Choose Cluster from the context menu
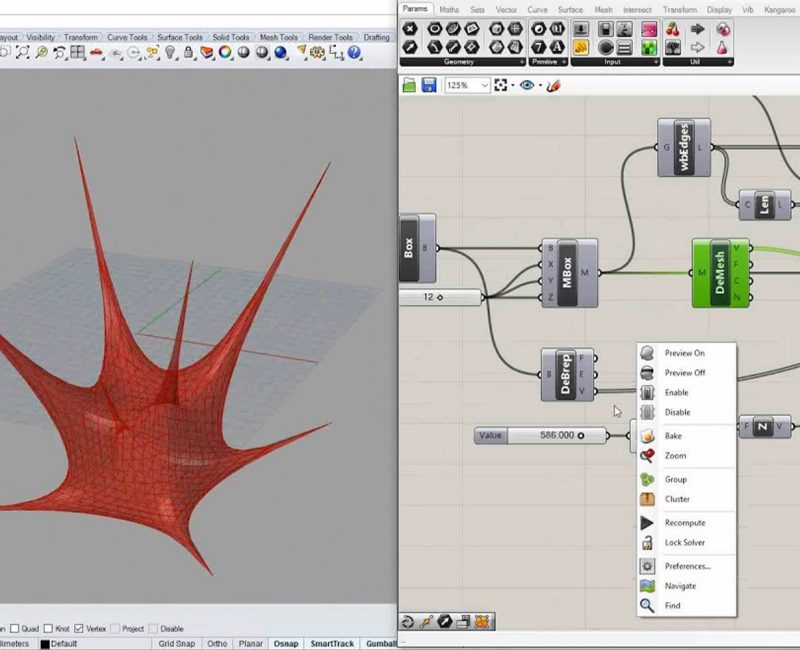This screenshot has height=650, width=800. point(686,499)
